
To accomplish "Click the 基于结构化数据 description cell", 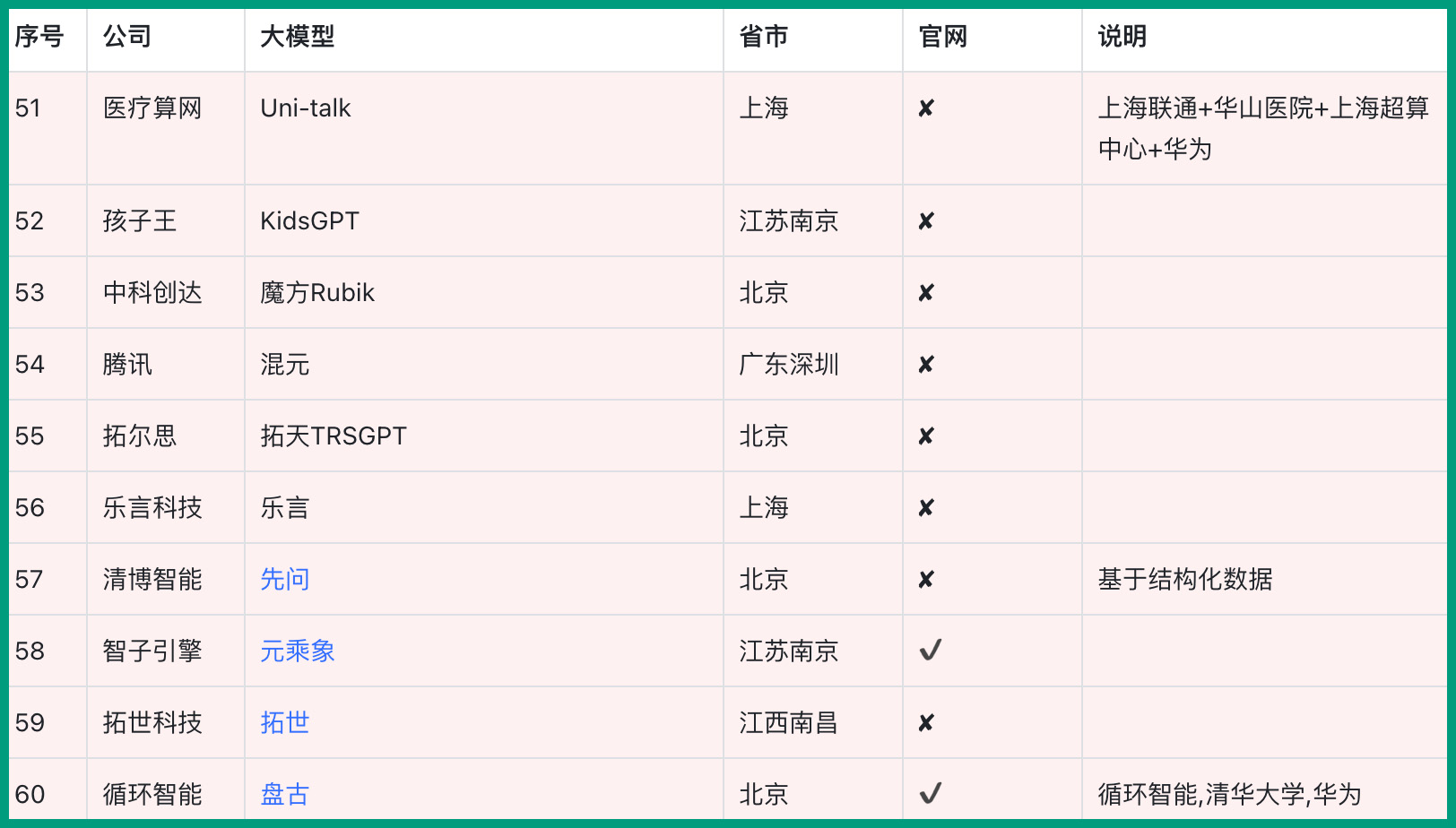I will coord(1184,580).
